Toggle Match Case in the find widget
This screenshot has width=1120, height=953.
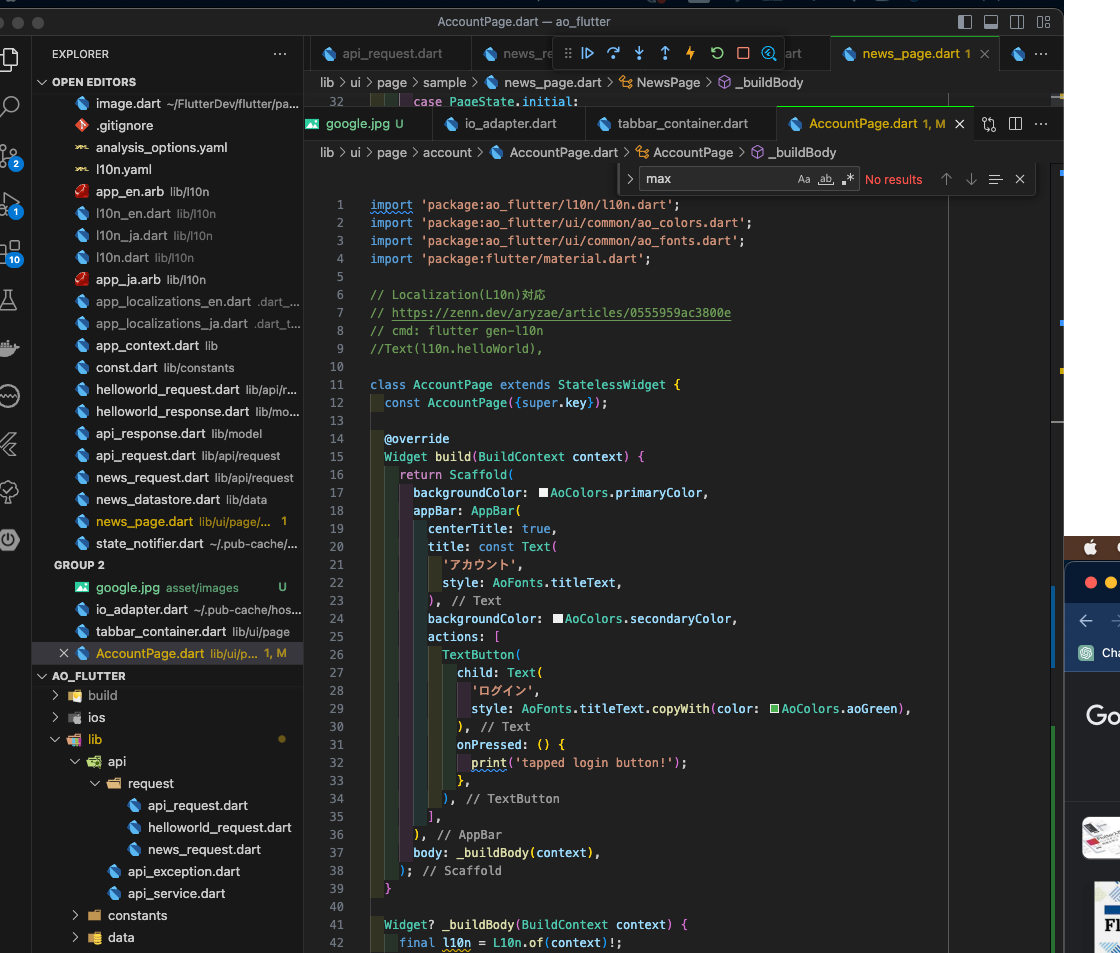804,179
